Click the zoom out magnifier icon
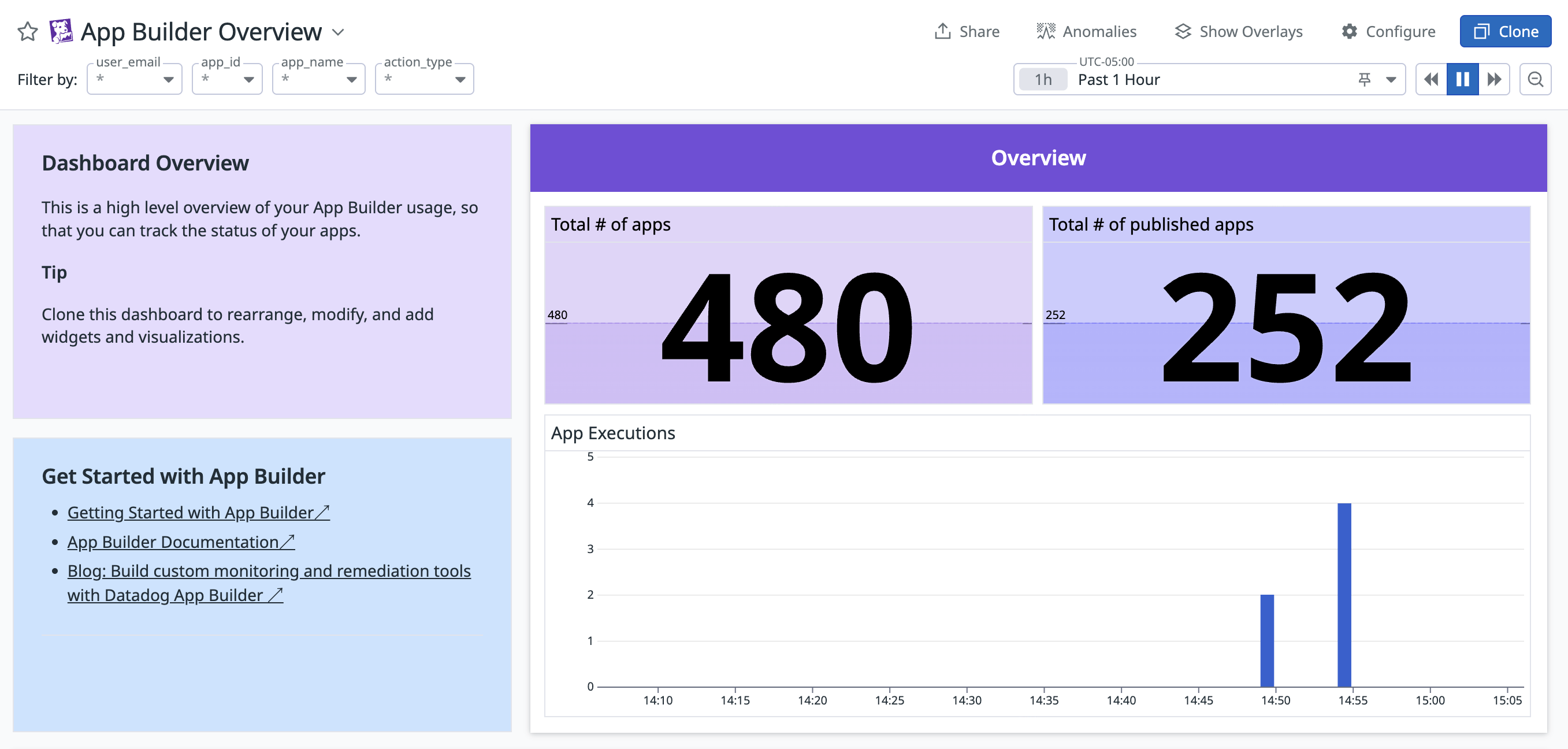 pos(1534,79)
